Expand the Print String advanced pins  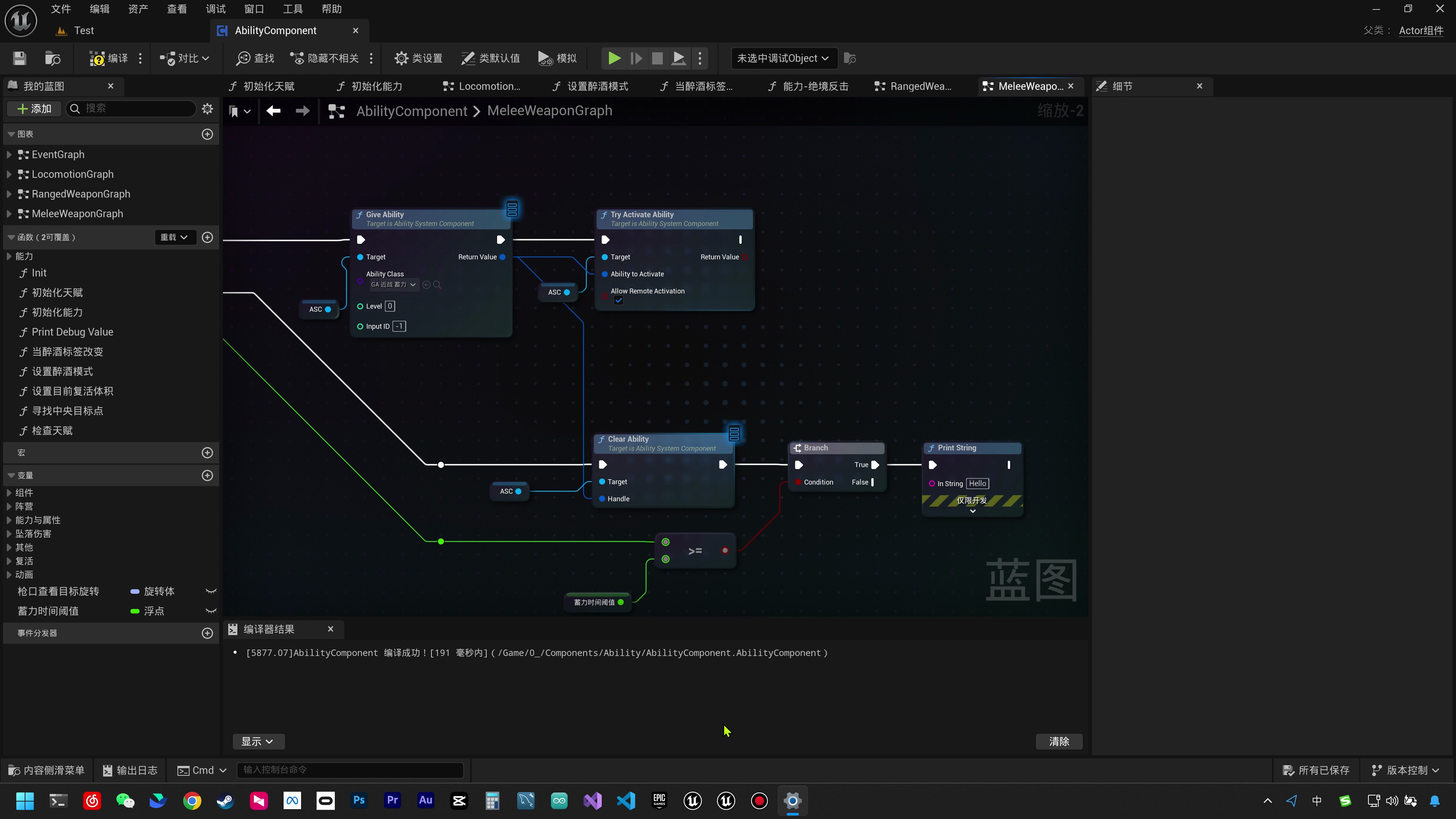pyautogui.click(x=973, y=511)
